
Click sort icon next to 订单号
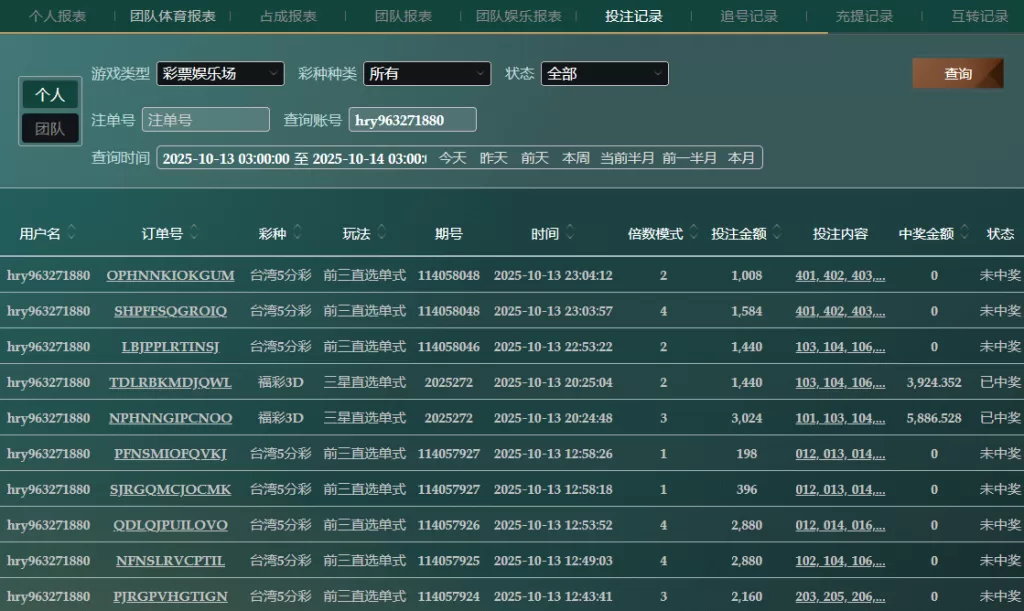[x=194, y=233]
